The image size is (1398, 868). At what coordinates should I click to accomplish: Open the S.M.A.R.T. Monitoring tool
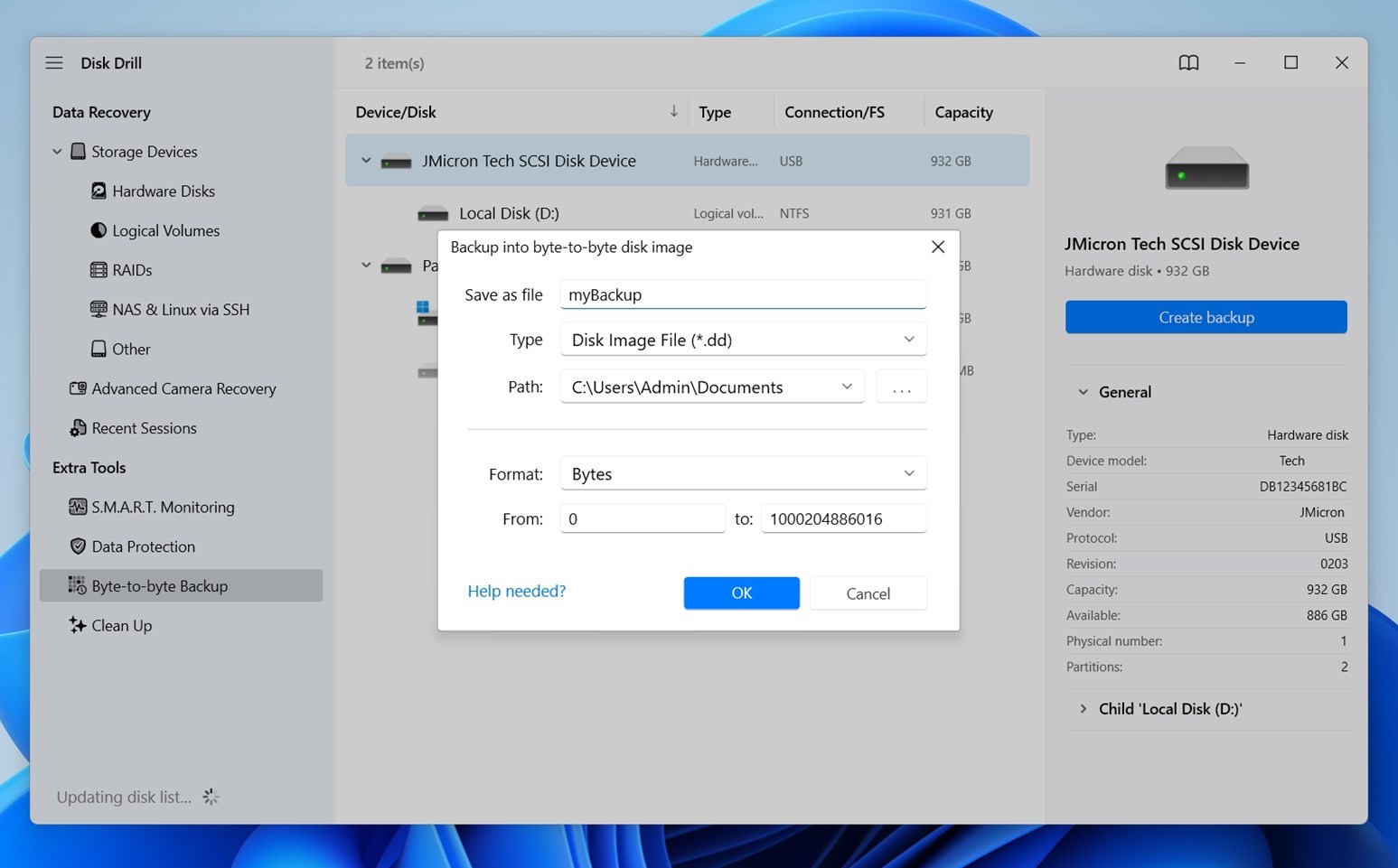pyautogui.click(x=162, y=508)
